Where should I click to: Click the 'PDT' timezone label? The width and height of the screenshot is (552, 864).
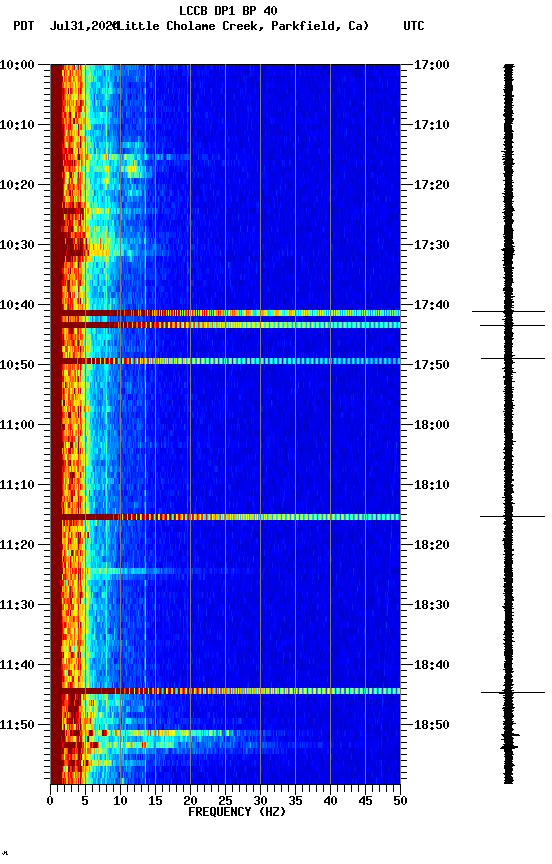pos(24,26)
